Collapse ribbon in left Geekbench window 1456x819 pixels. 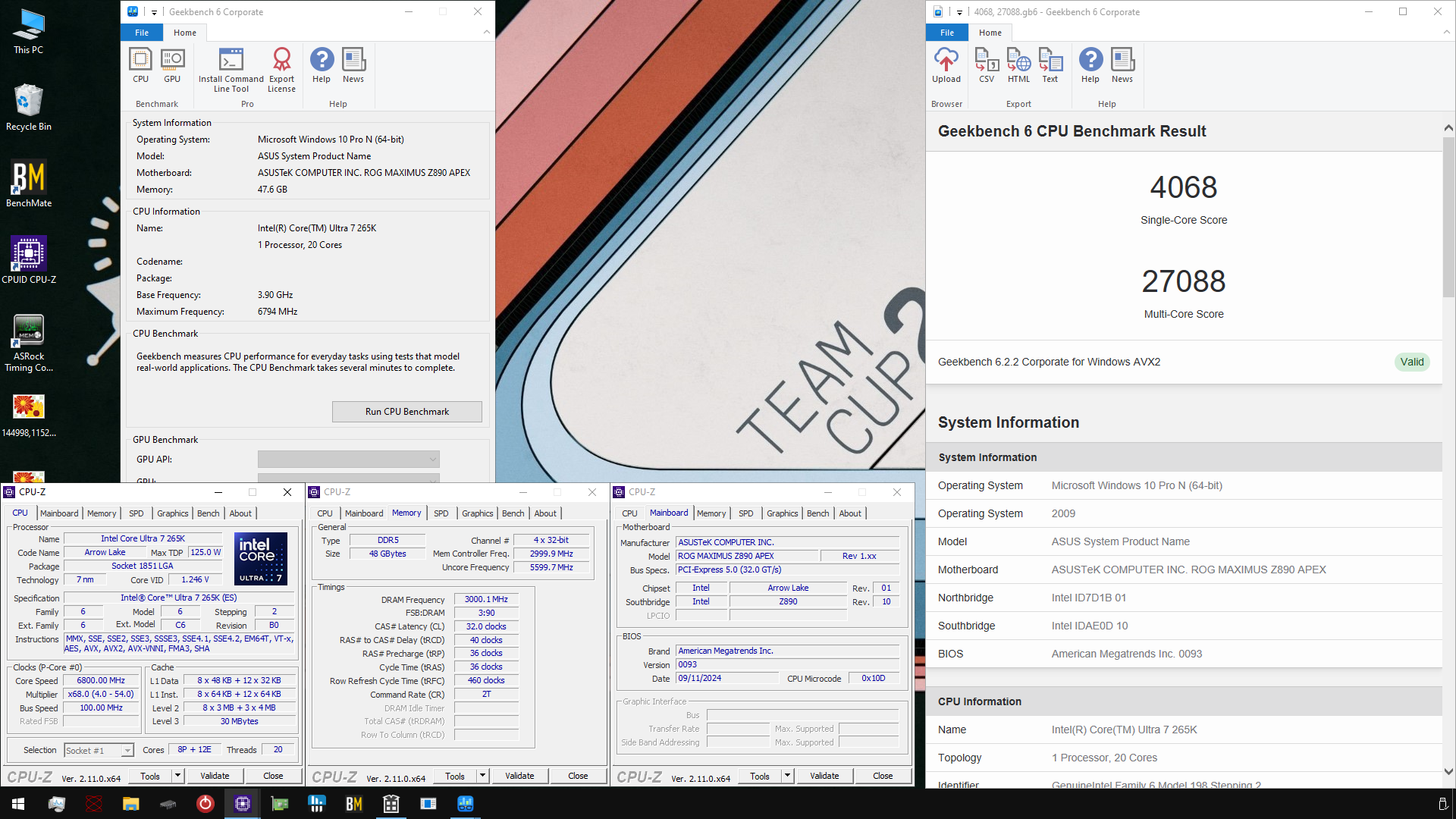(487, 33)
